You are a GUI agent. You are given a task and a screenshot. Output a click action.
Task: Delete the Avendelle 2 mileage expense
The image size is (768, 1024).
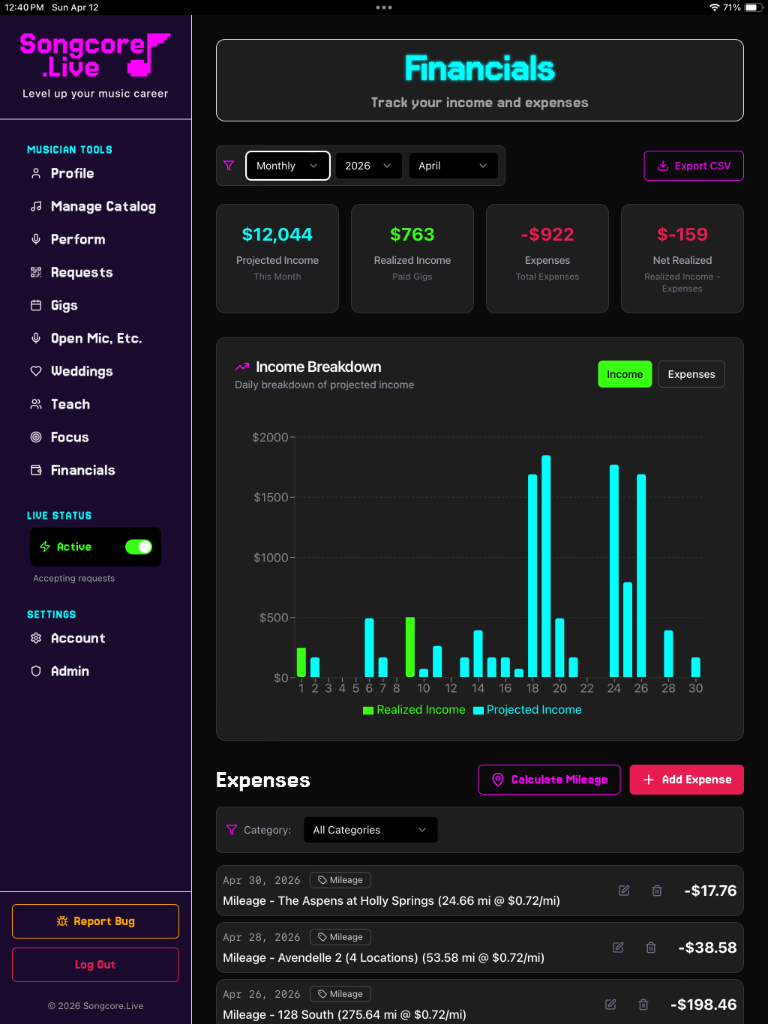click(650, 947)
